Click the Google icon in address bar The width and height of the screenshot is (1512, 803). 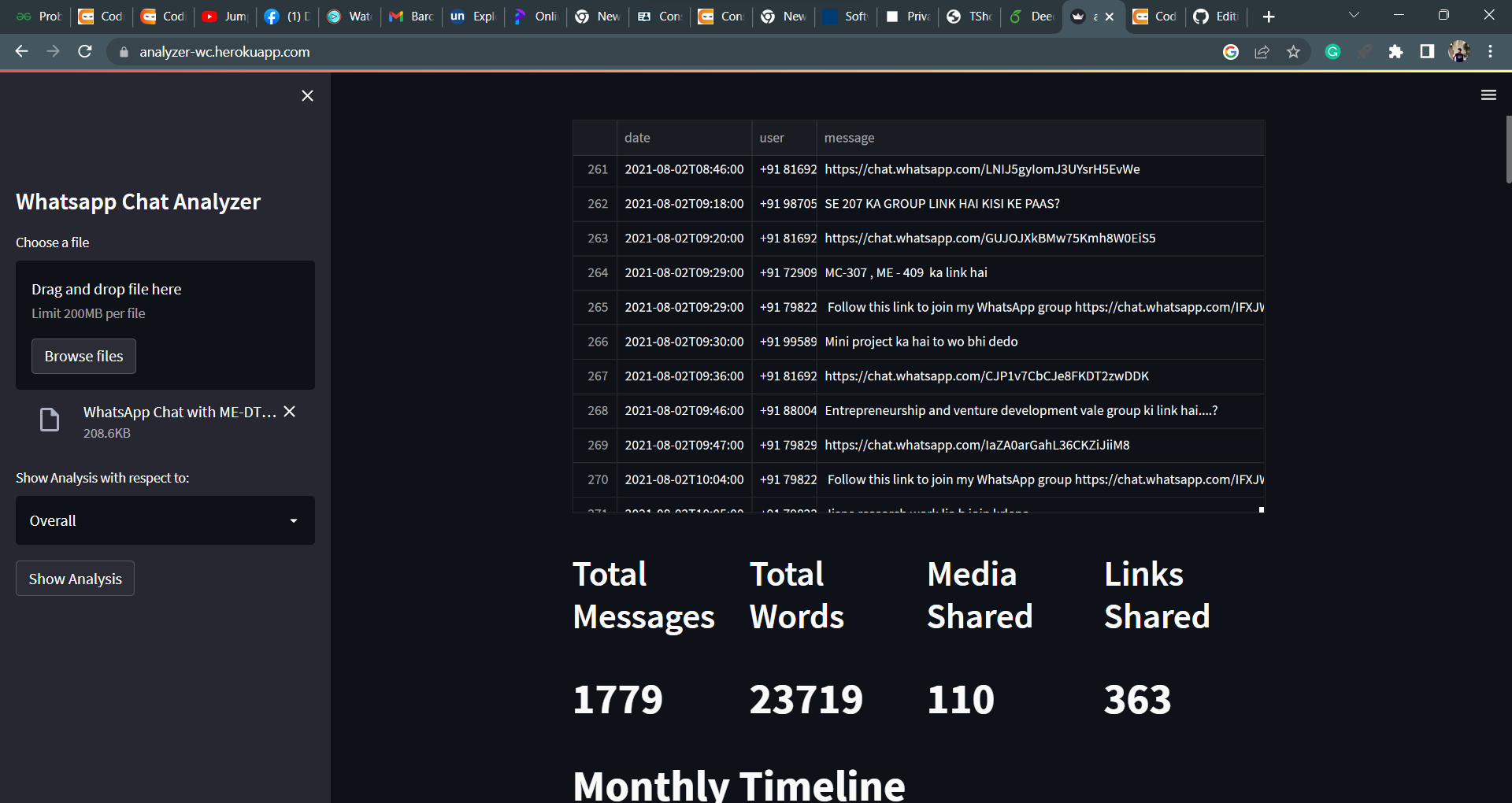[1231, 52]
